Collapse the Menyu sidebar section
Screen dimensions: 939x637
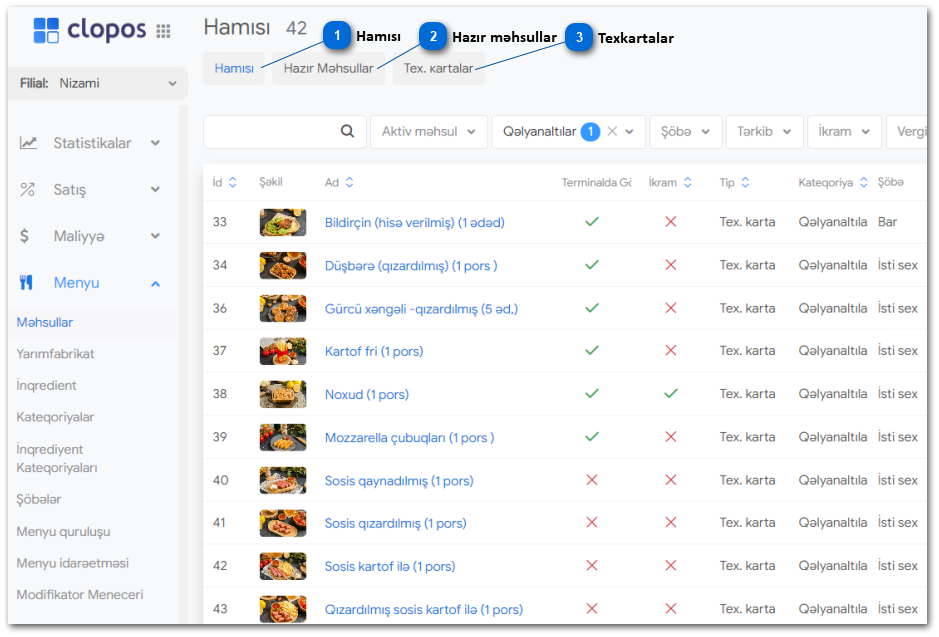(156, 284)
